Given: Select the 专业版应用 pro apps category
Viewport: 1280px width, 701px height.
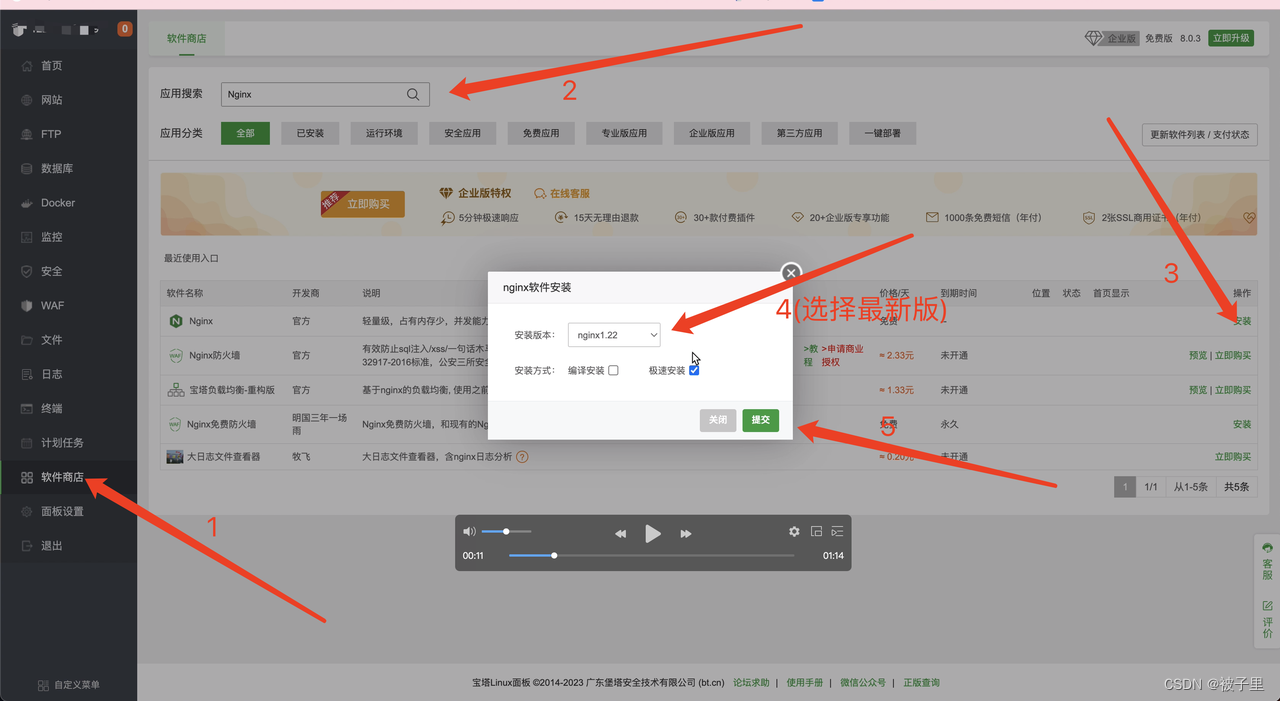Looking at the screenshot, I should pos(624,133).
